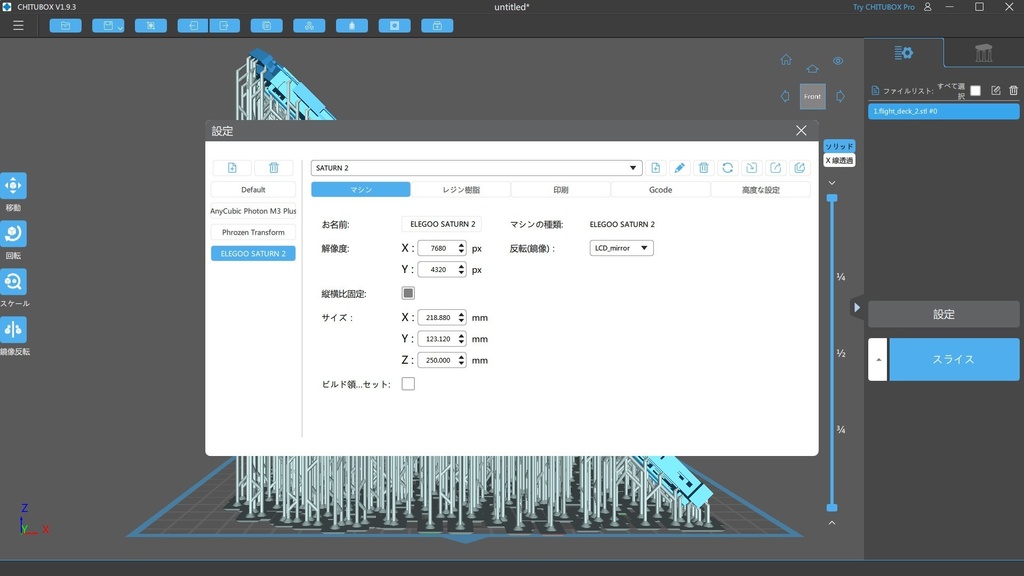Open the slice settings tab icon
1024x576 pixels.
[x=904, y=53]
